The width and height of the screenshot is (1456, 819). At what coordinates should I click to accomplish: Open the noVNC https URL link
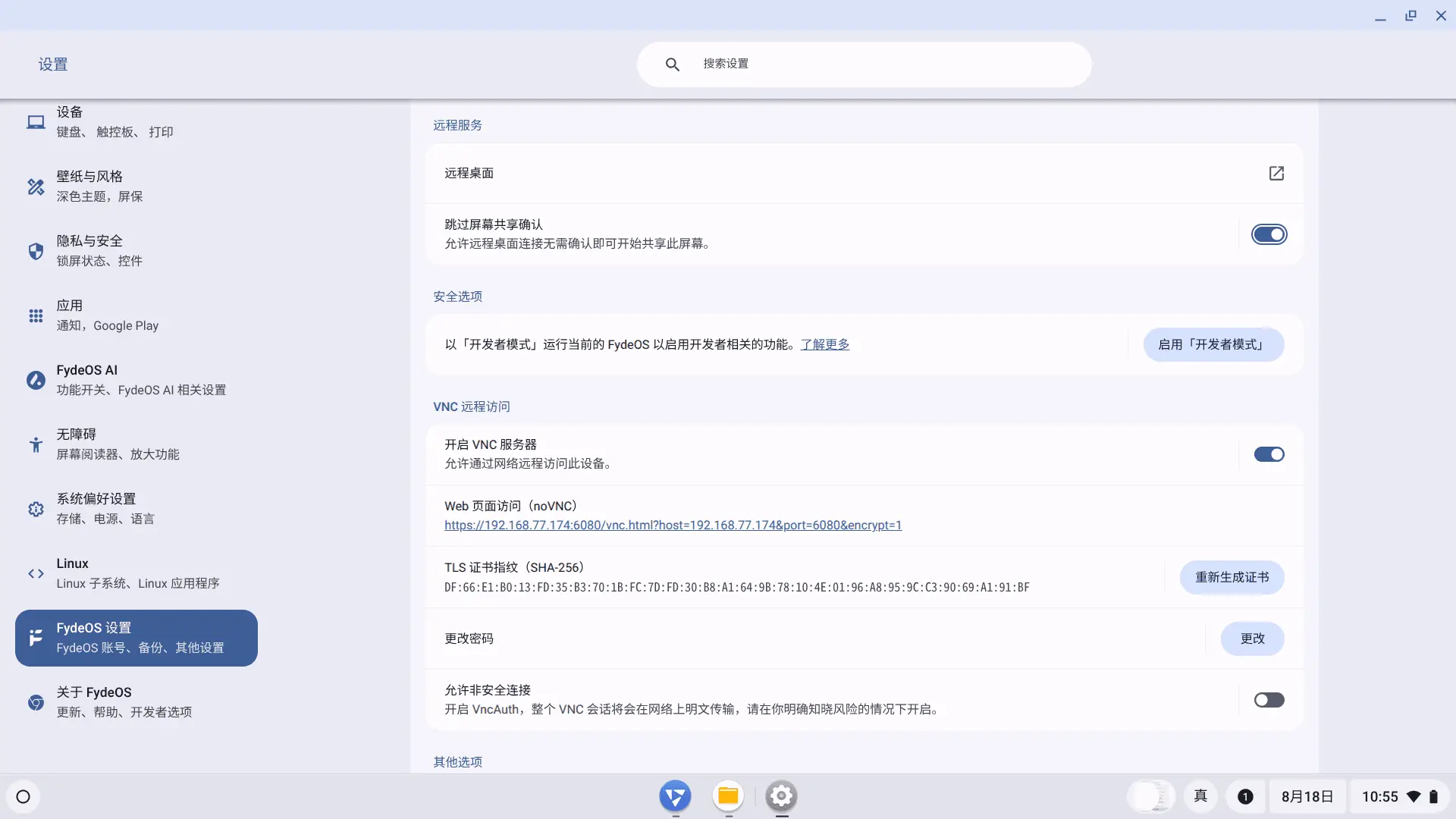coord(673,526)
